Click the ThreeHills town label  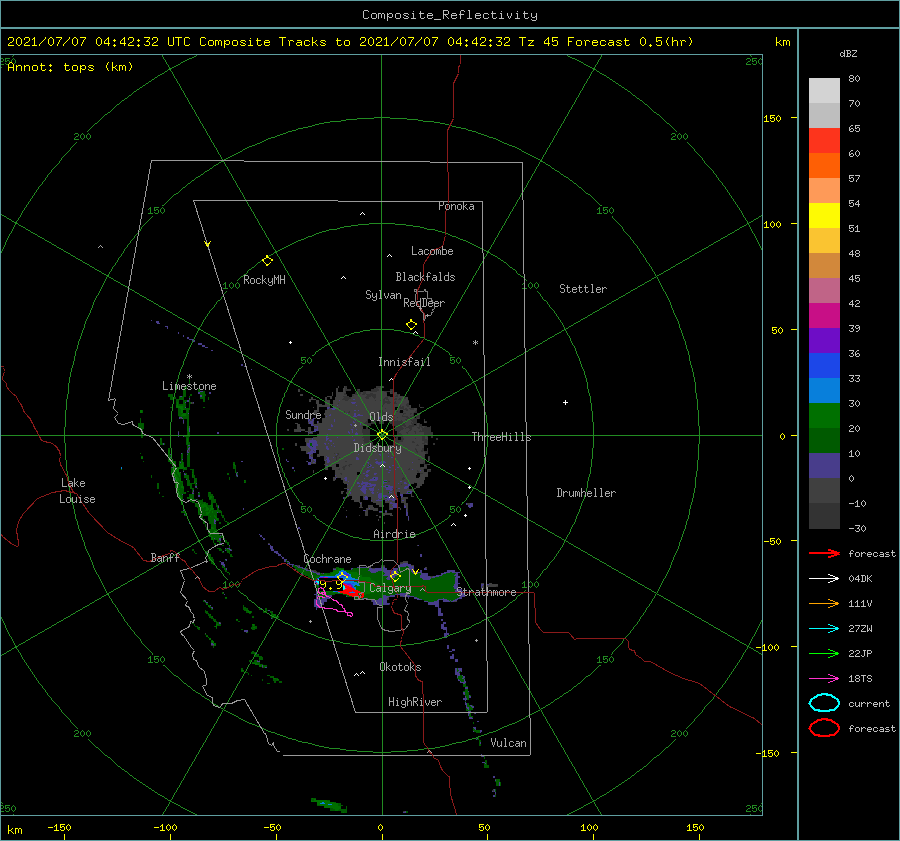(501, 437)
